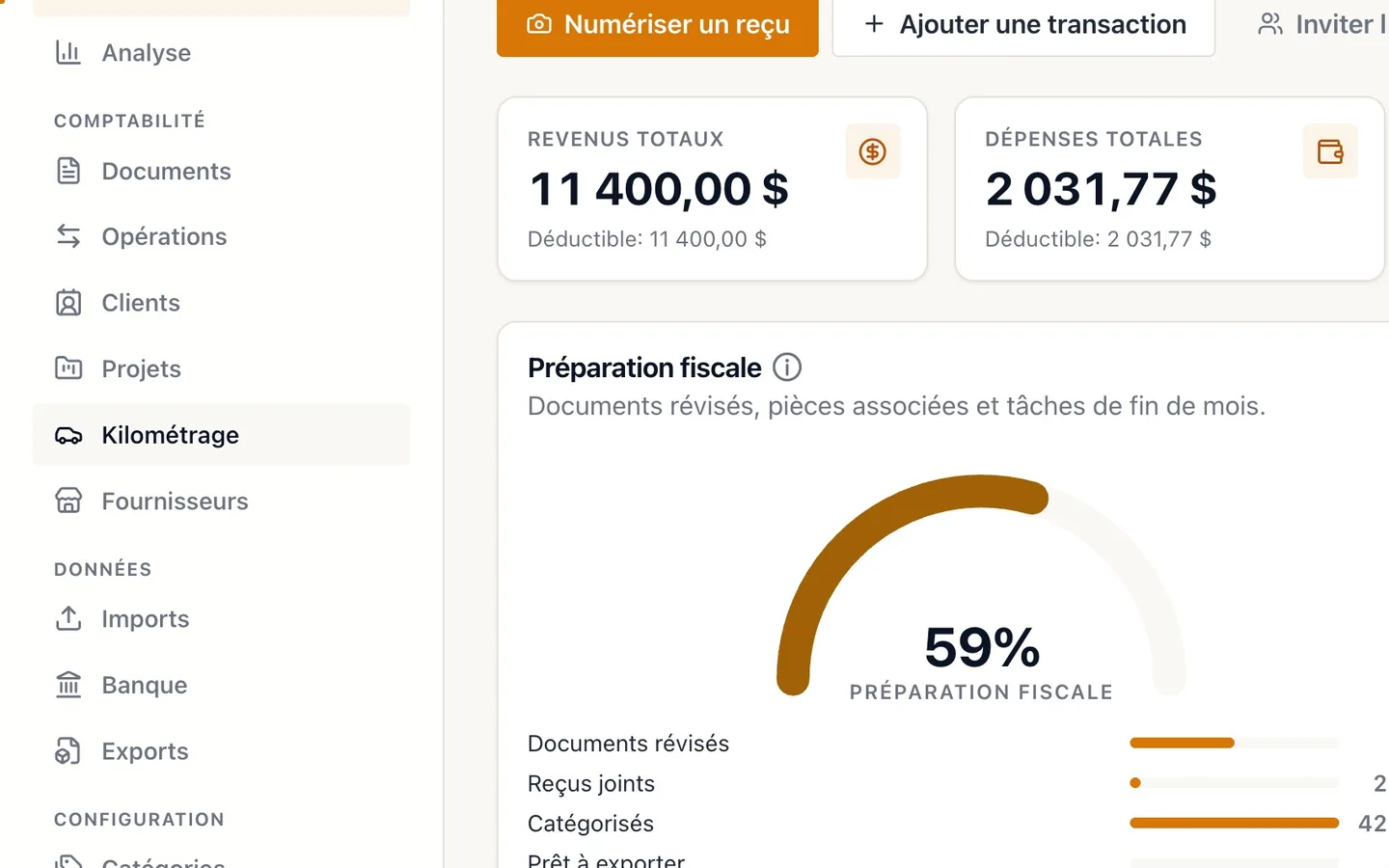Click the Exports file icon
The image size is (1389, 868).
pos(68,751)
